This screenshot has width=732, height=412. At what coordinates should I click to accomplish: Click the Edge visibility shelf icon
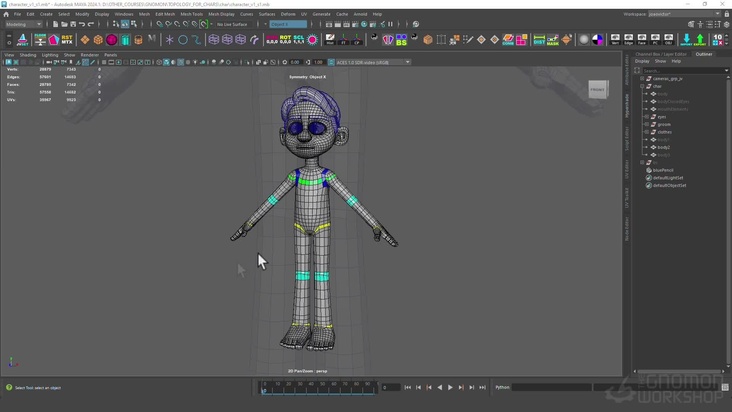tap(629, 40)
